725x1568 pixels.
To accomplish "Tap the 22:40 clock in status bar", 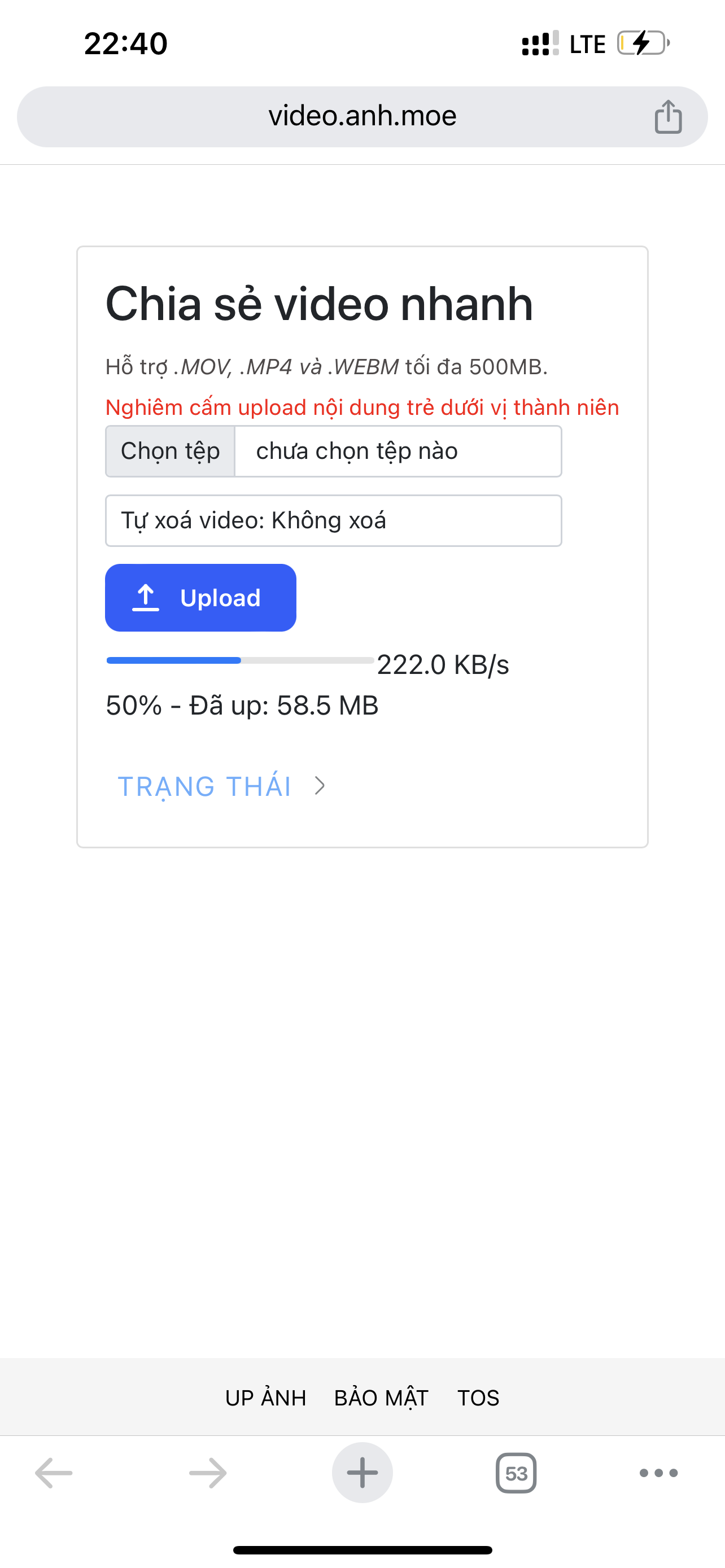I will (x=126, y=44).
